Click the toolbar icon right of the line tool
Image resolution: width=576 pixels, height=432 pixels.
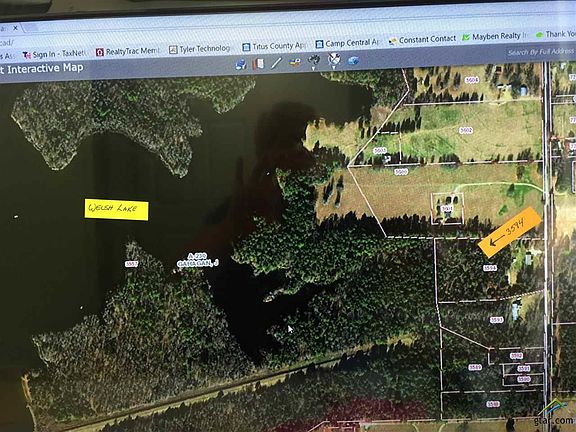pos(295,62)
